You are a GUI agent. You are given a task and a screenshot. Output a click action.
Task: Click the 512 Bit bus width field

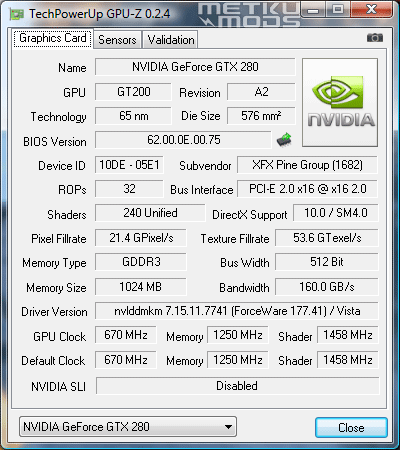click(x=327, y=262)
